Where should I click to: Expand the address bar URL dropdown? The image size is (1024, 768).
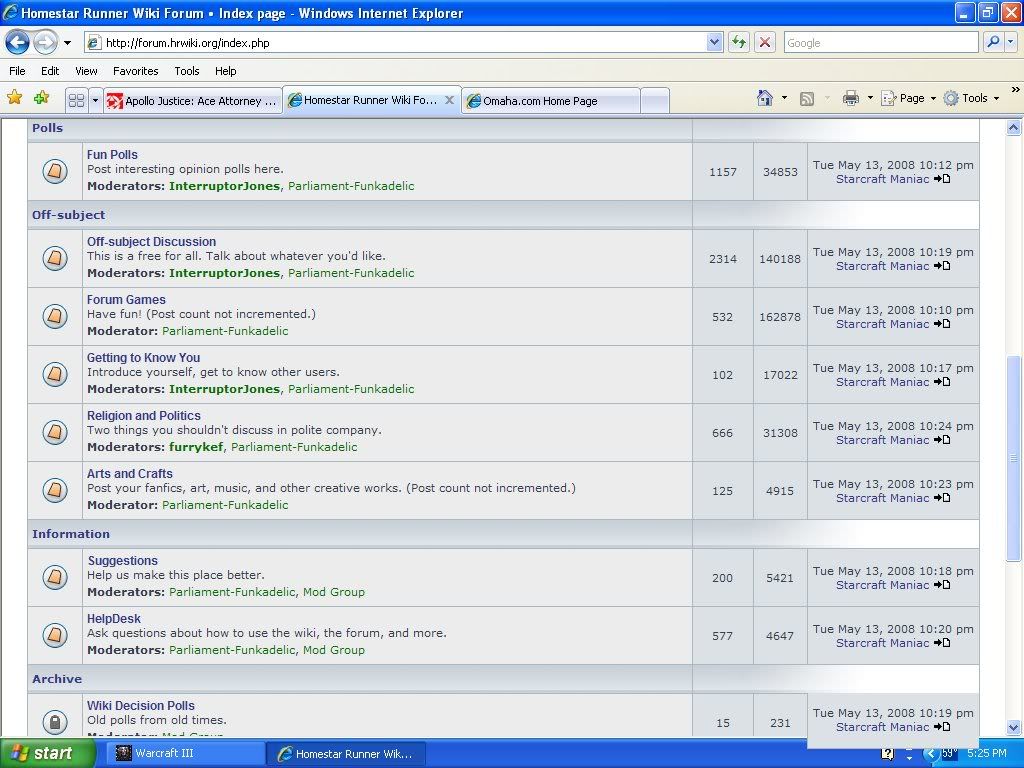tap(714, 42)
